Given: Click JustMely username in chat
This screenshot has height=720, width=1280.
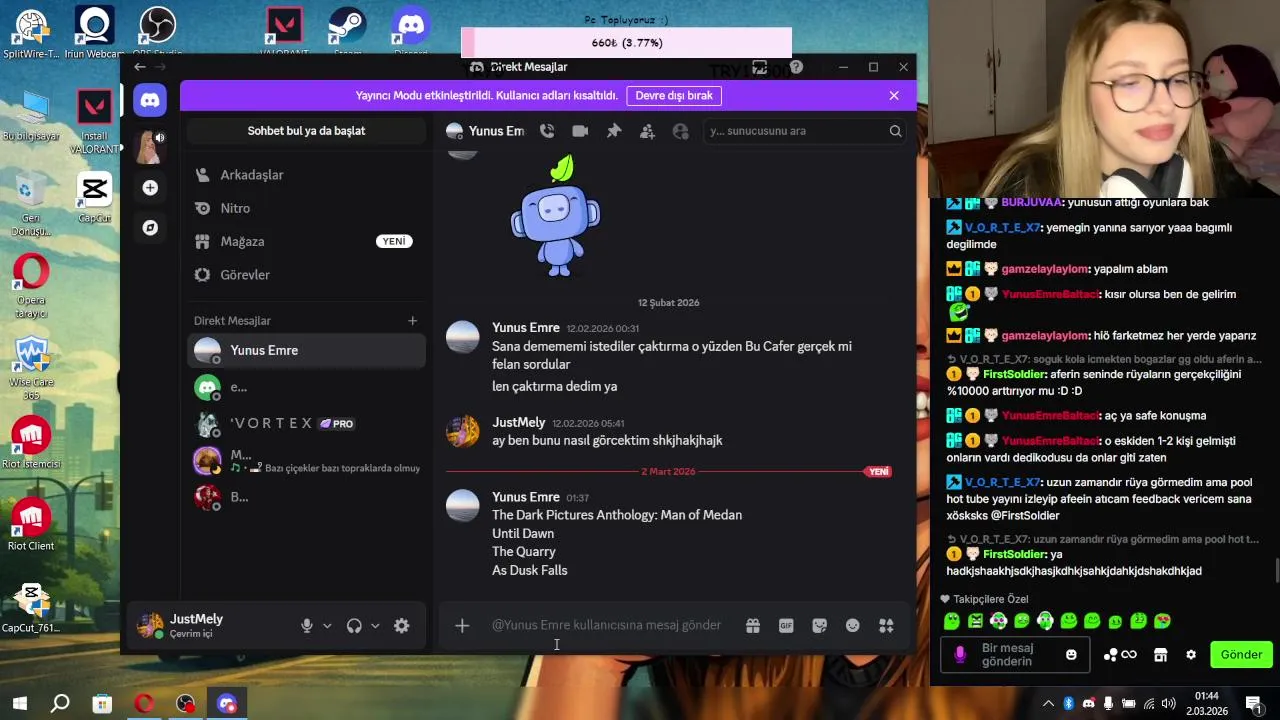Looking at the screenshot, I should [519, 423].
